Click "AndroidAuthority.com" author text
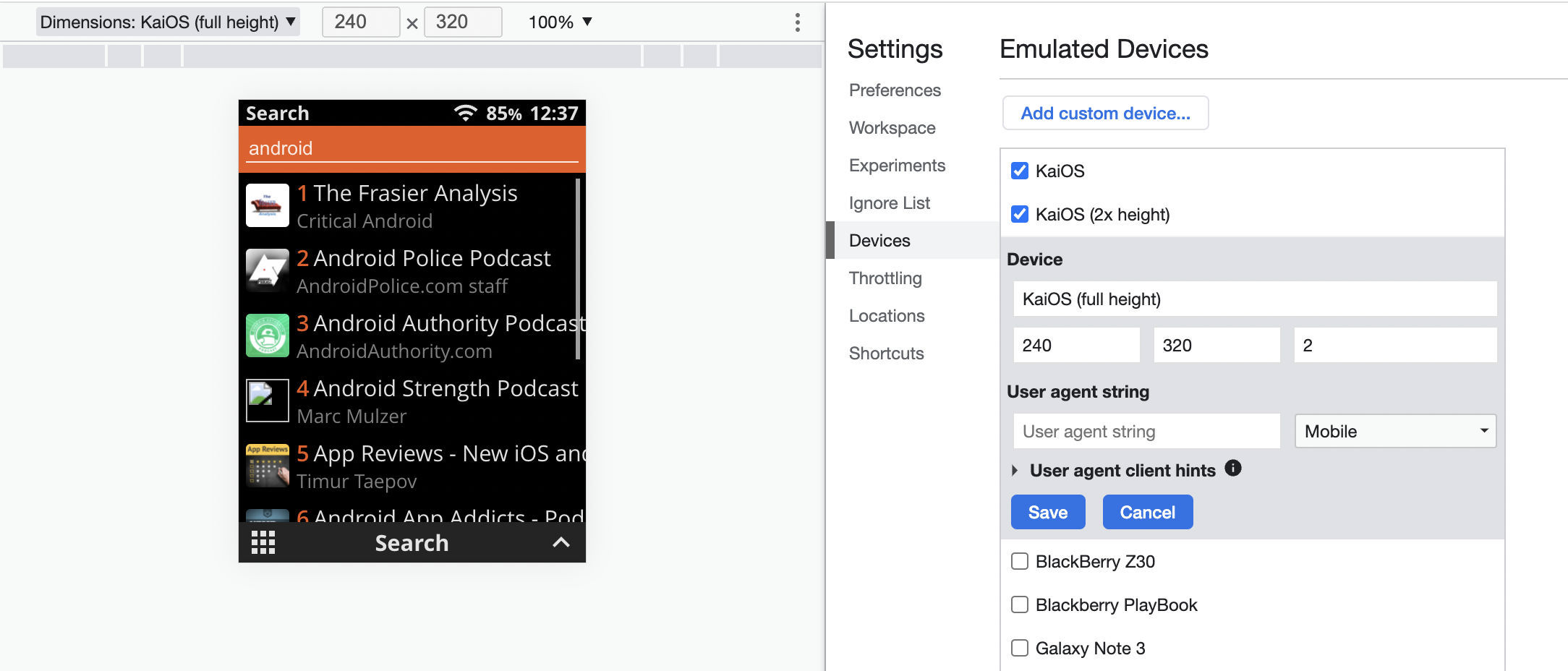The width and height of the screenshot is (1568, 671). 394,351
